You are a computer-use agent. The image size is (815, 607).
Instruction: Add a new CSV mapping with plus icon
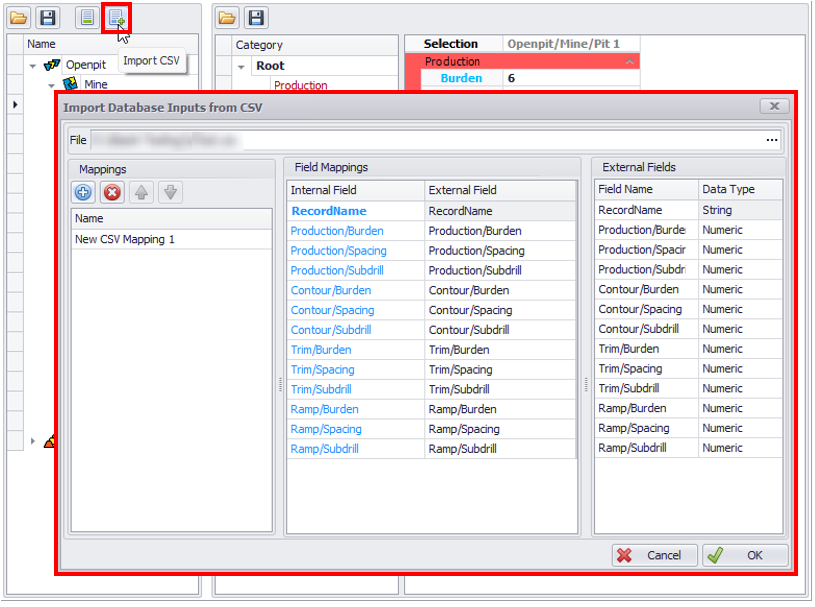click(84, 193)
